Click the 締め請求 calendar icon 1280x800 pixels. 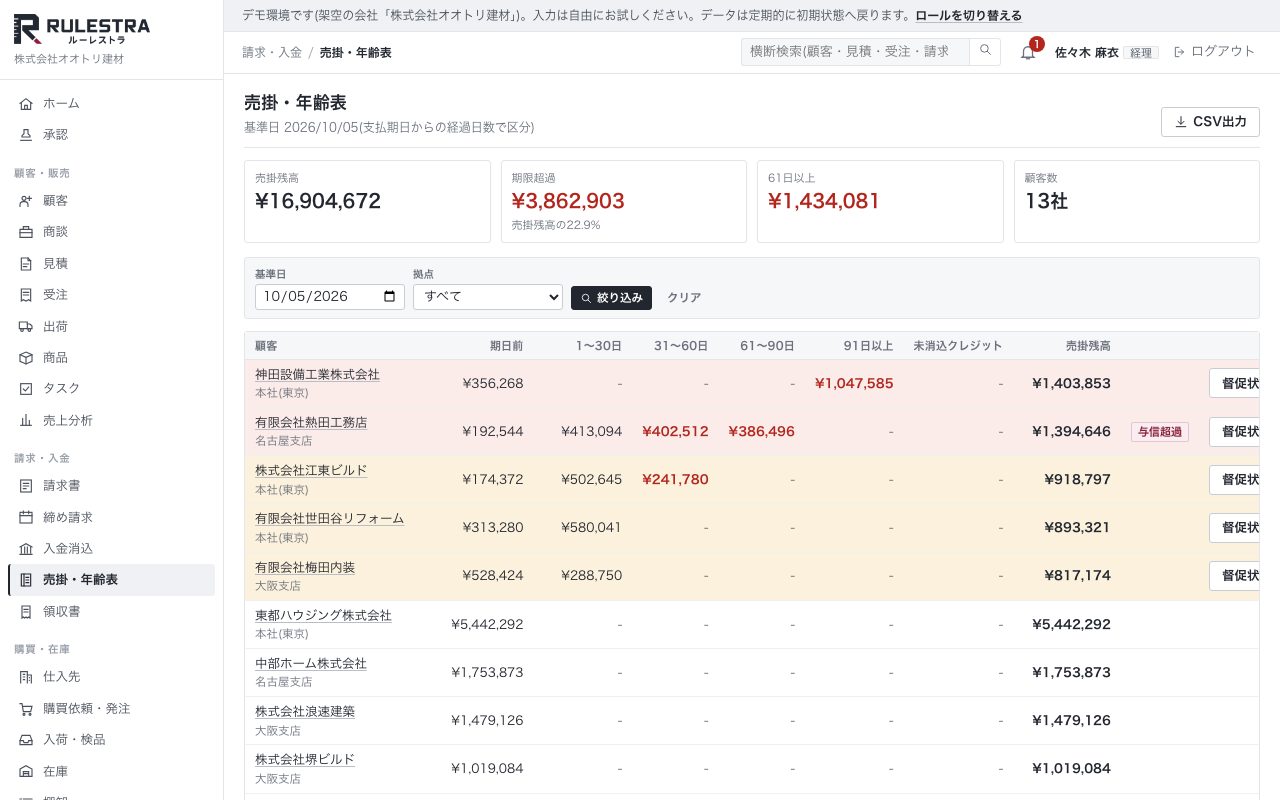(26, 517)
